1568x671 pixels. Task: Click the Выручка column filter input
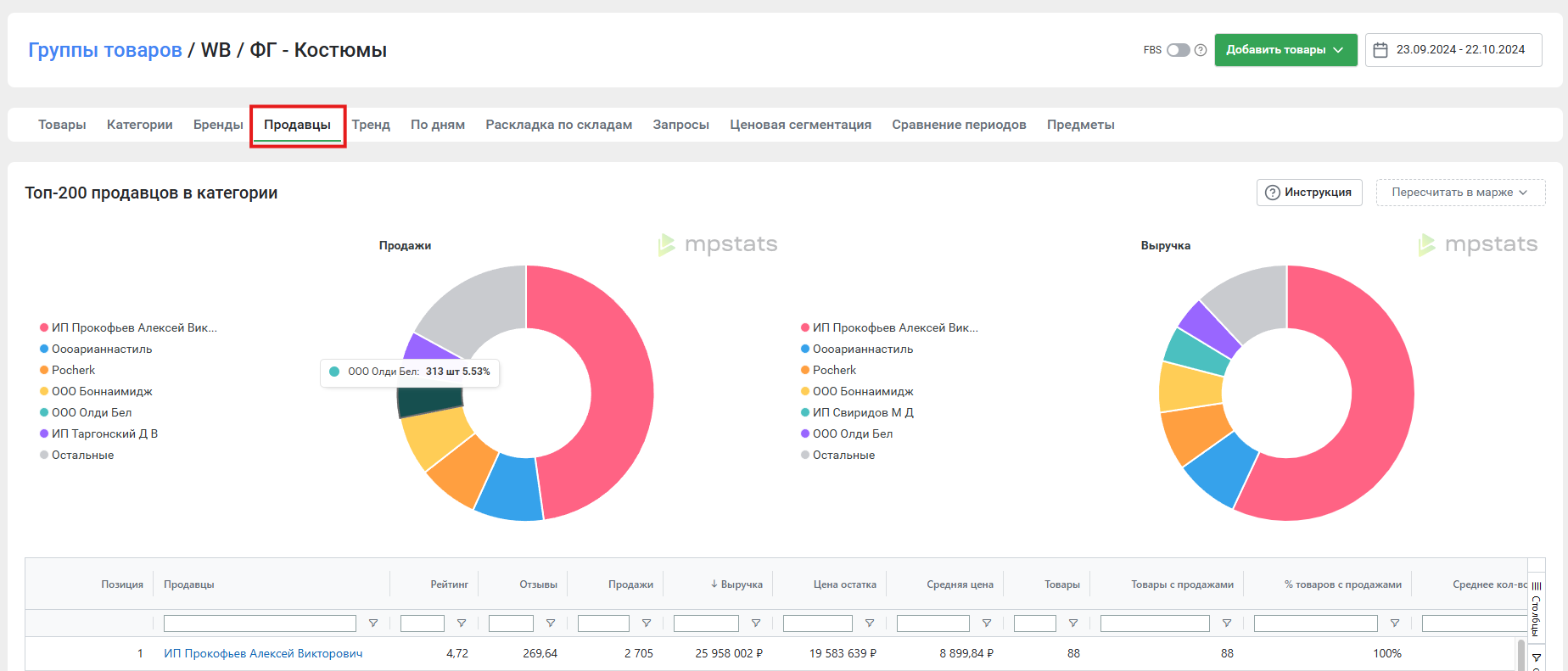click(x=706, y=623)
